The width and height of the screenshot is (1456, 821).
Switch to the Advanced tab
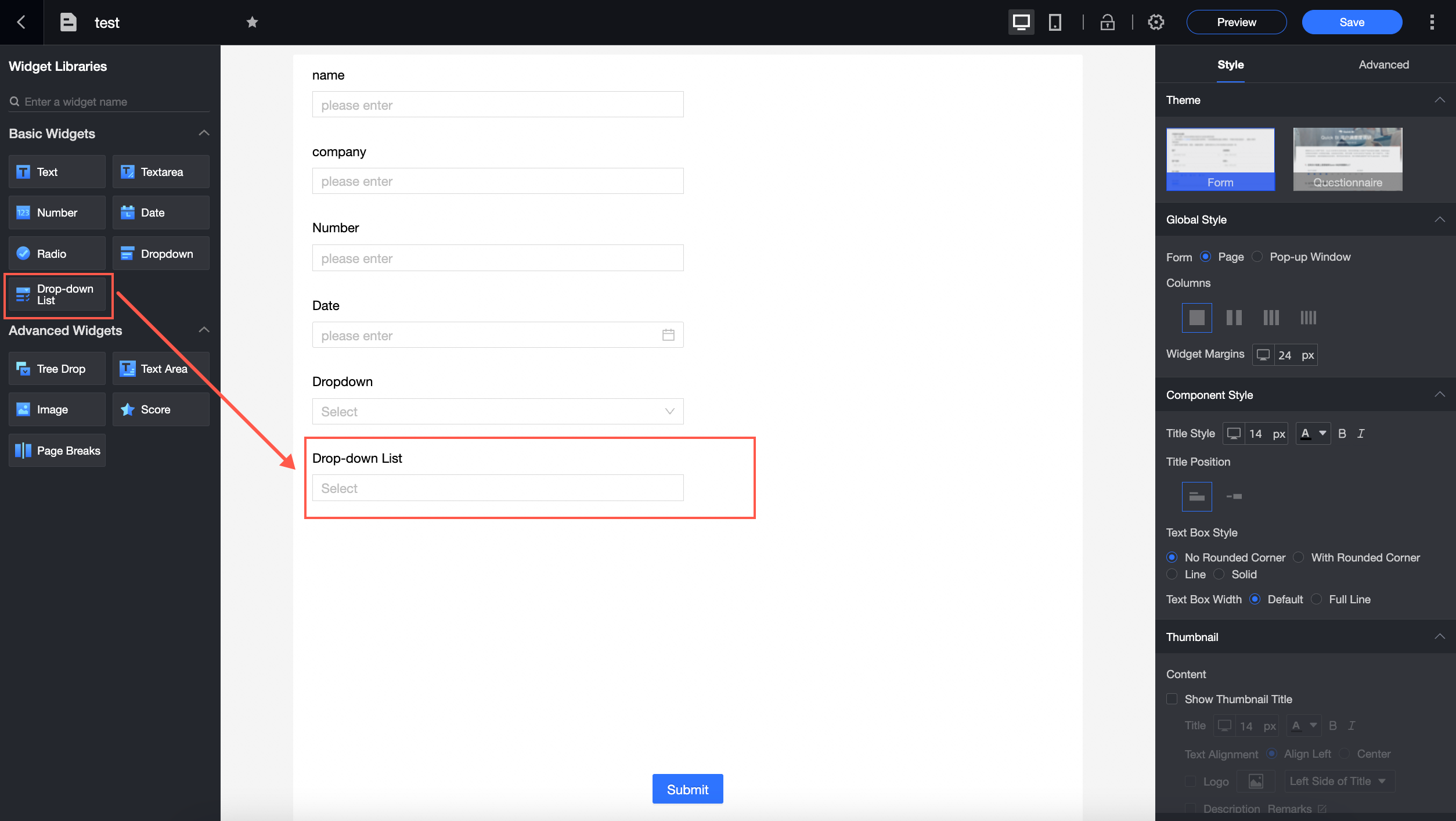coord(1383,64)
